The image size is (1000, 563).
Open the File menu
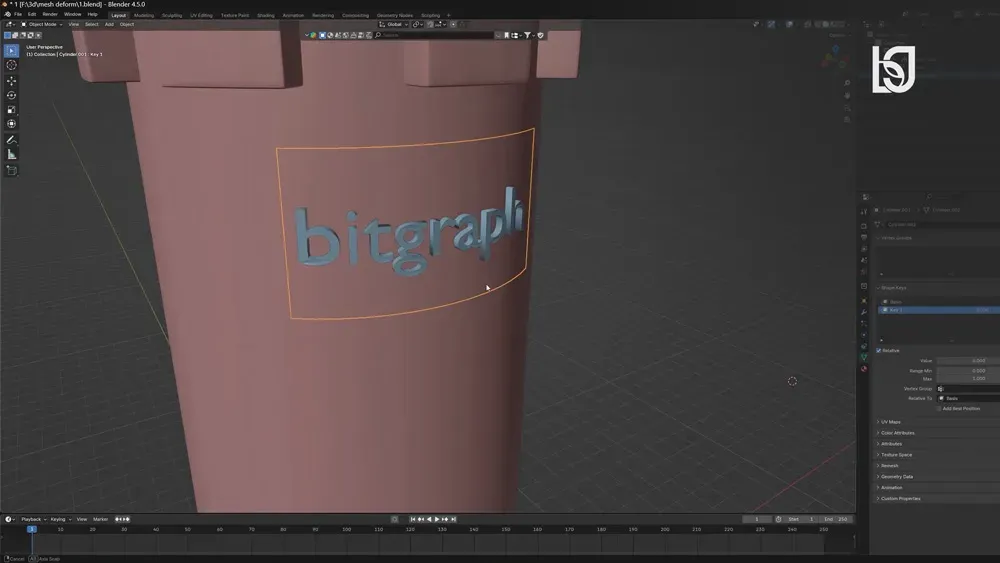(18, 14)
